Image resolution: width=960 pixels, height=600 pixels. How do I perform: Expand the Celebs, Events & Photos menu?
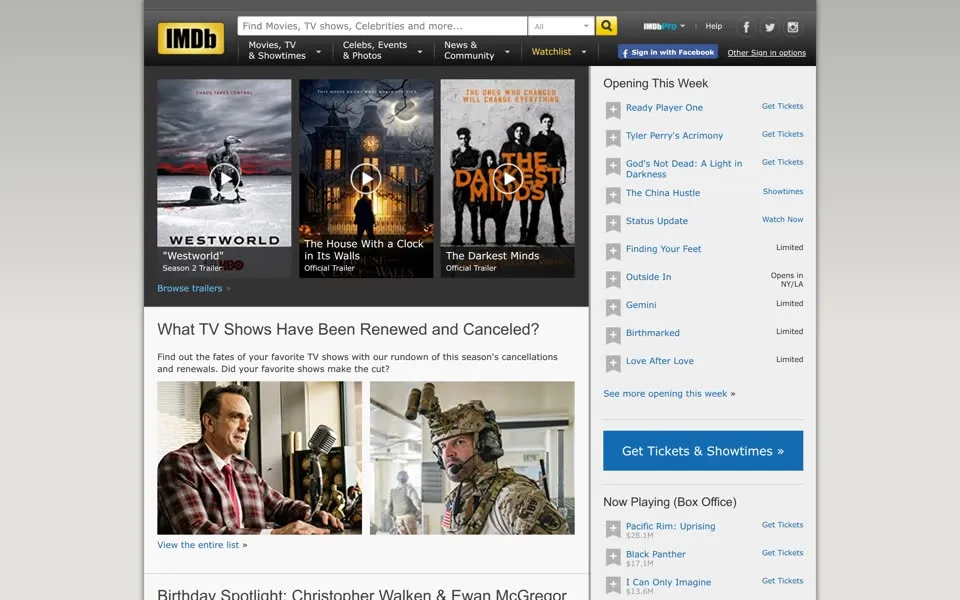point(383,50)
